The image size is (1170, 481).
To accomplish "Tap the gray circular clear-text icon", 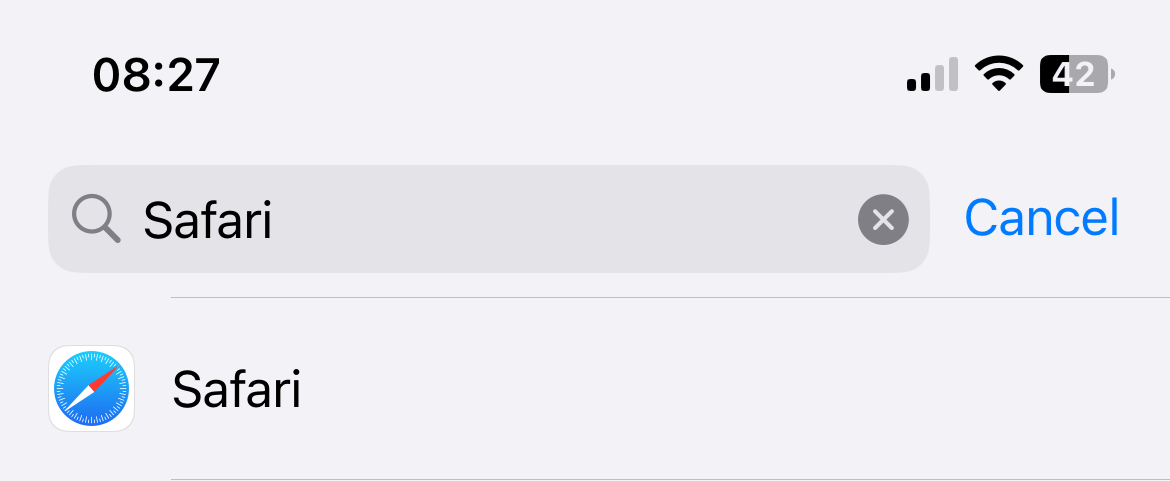I will (883, 219).
